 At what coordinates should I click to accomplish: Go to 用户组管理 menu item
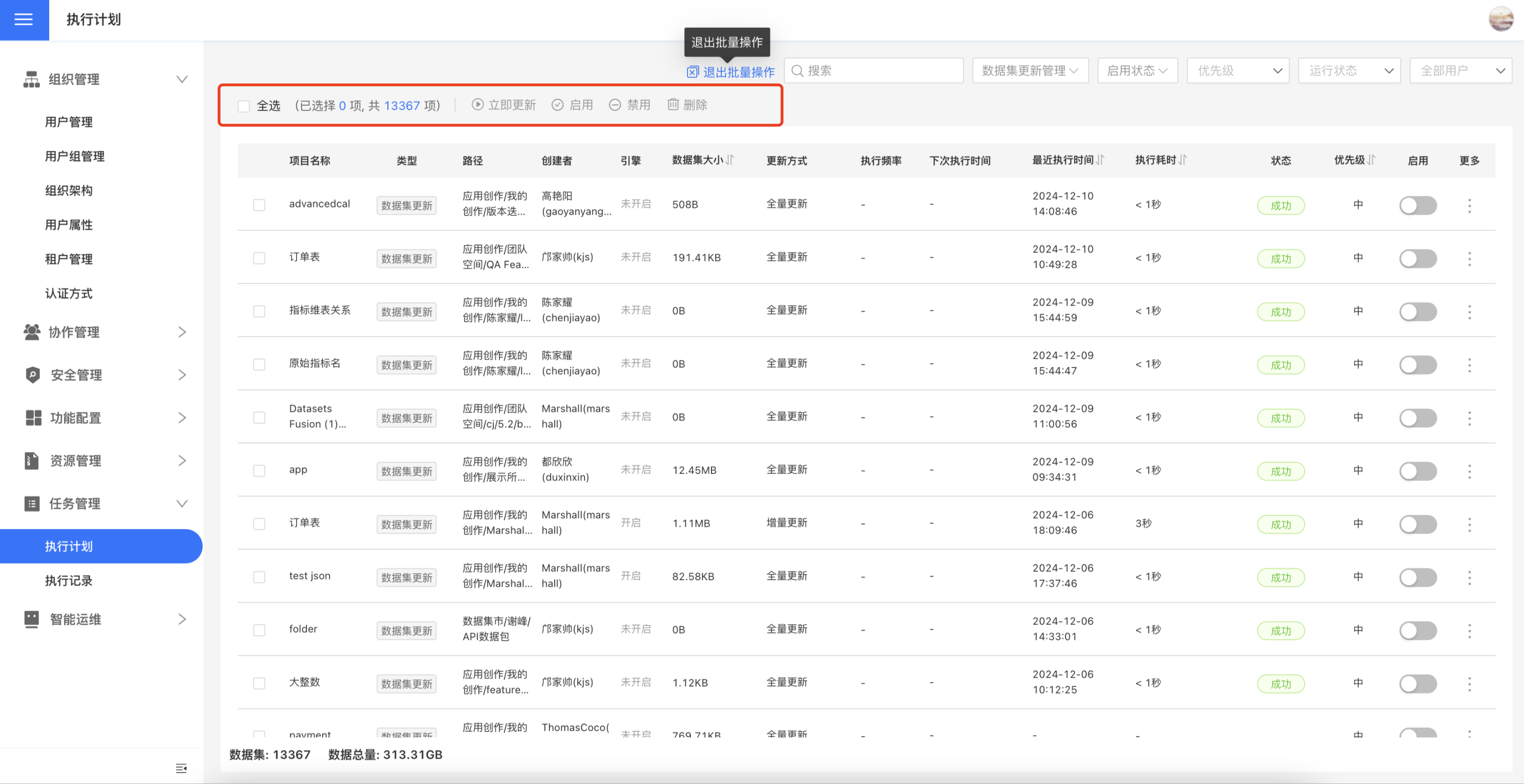(74, 156)
